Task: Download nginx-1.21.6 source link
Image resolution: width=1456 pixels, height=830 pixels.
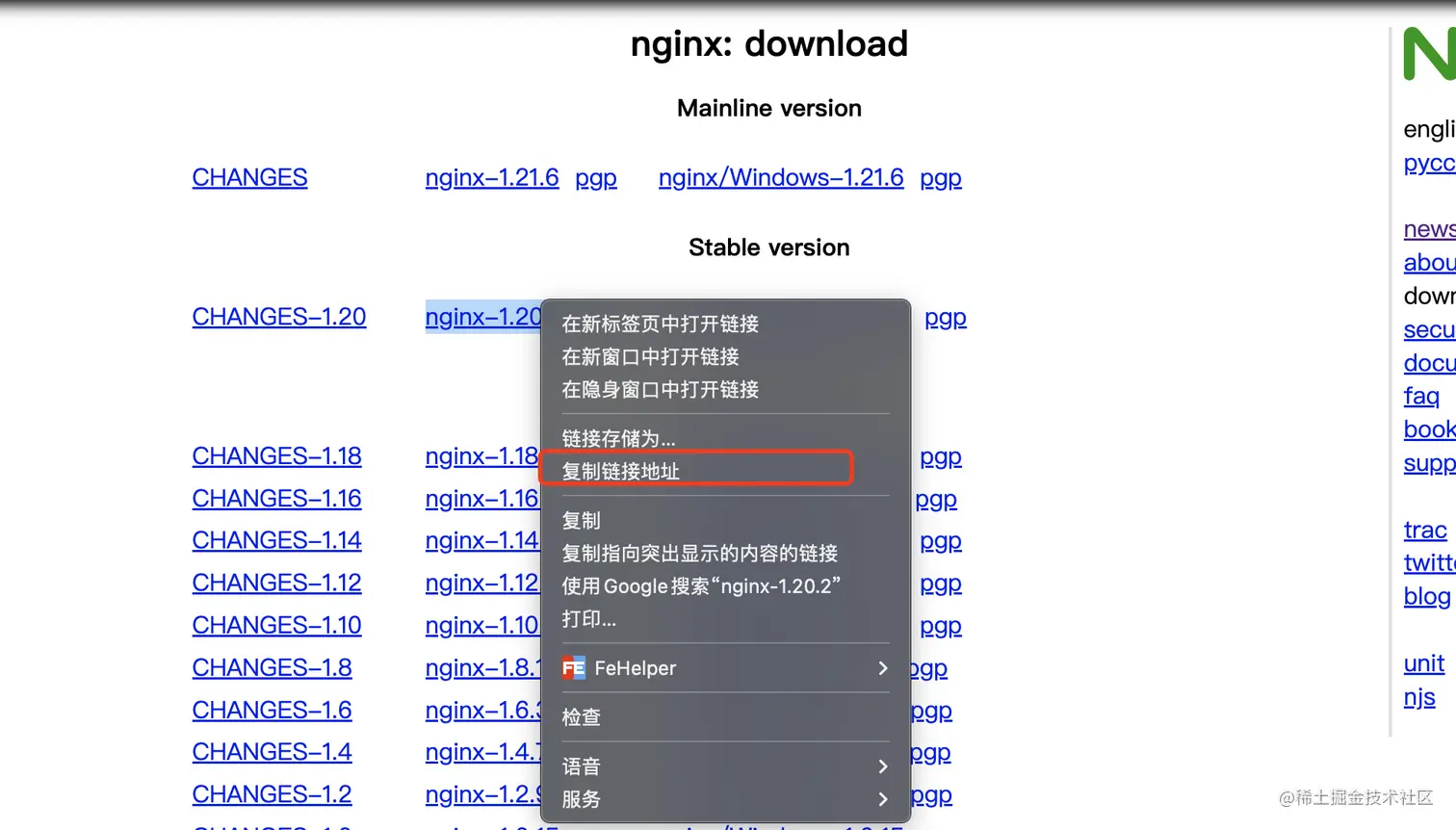Action: tap(492, 178)
